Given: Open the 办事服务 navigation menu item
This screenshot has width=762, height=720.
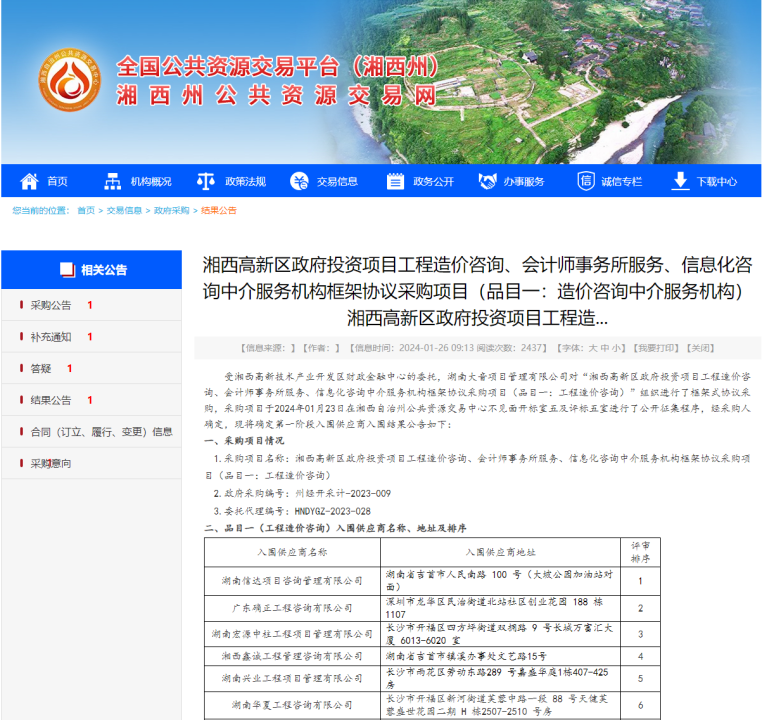Looking at the screenshot, I should [524, 182].
